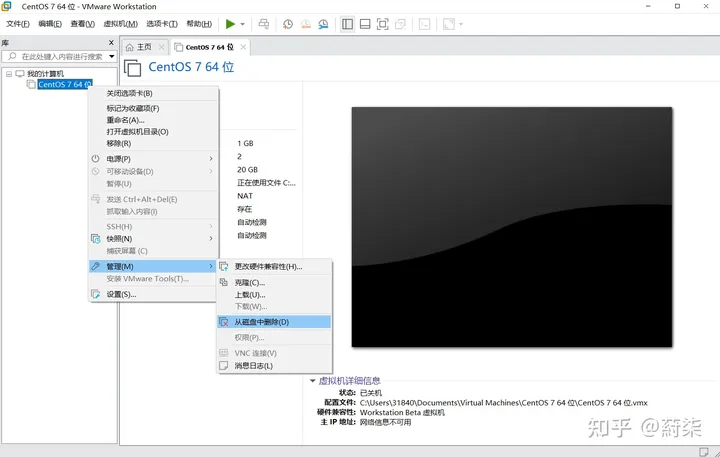Open the 编辑(E) menu
The height and width of the screenshot is (457, 720).
tap(50, 24)
